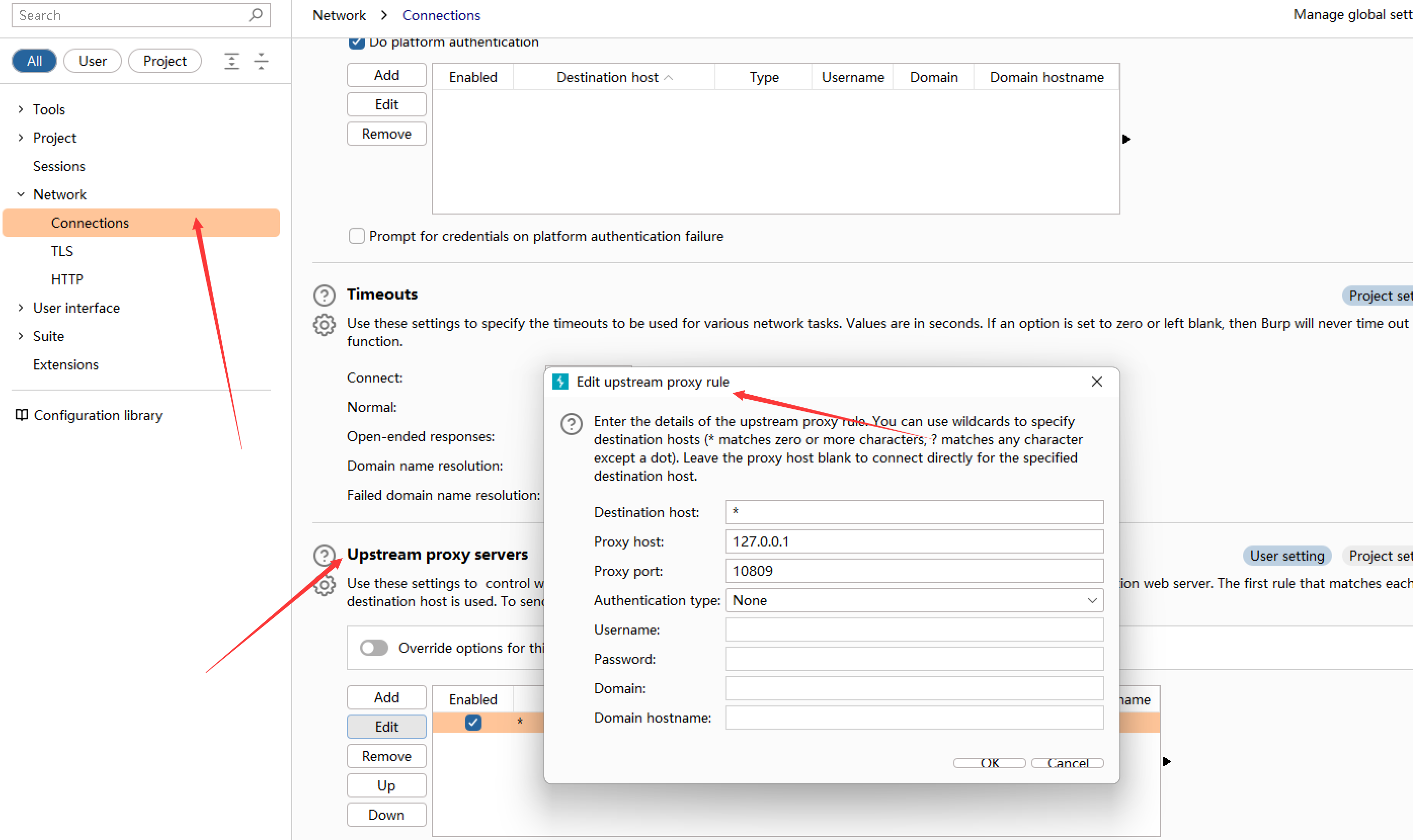Enable prompt for credentials on authentication failure
This screenshot has width=1413, height=840.
click(x=356, y=236)
